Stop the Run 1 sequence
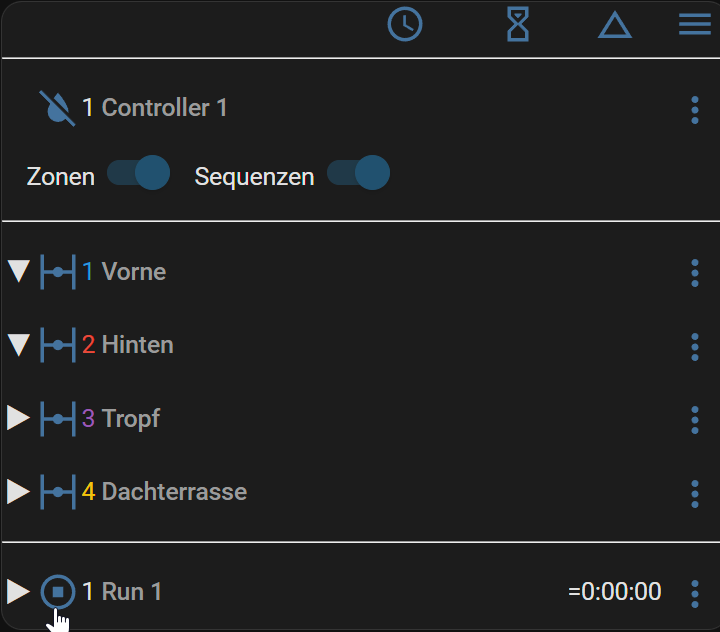The width and height of the screenshot is (720, 632). click(58, 592)
